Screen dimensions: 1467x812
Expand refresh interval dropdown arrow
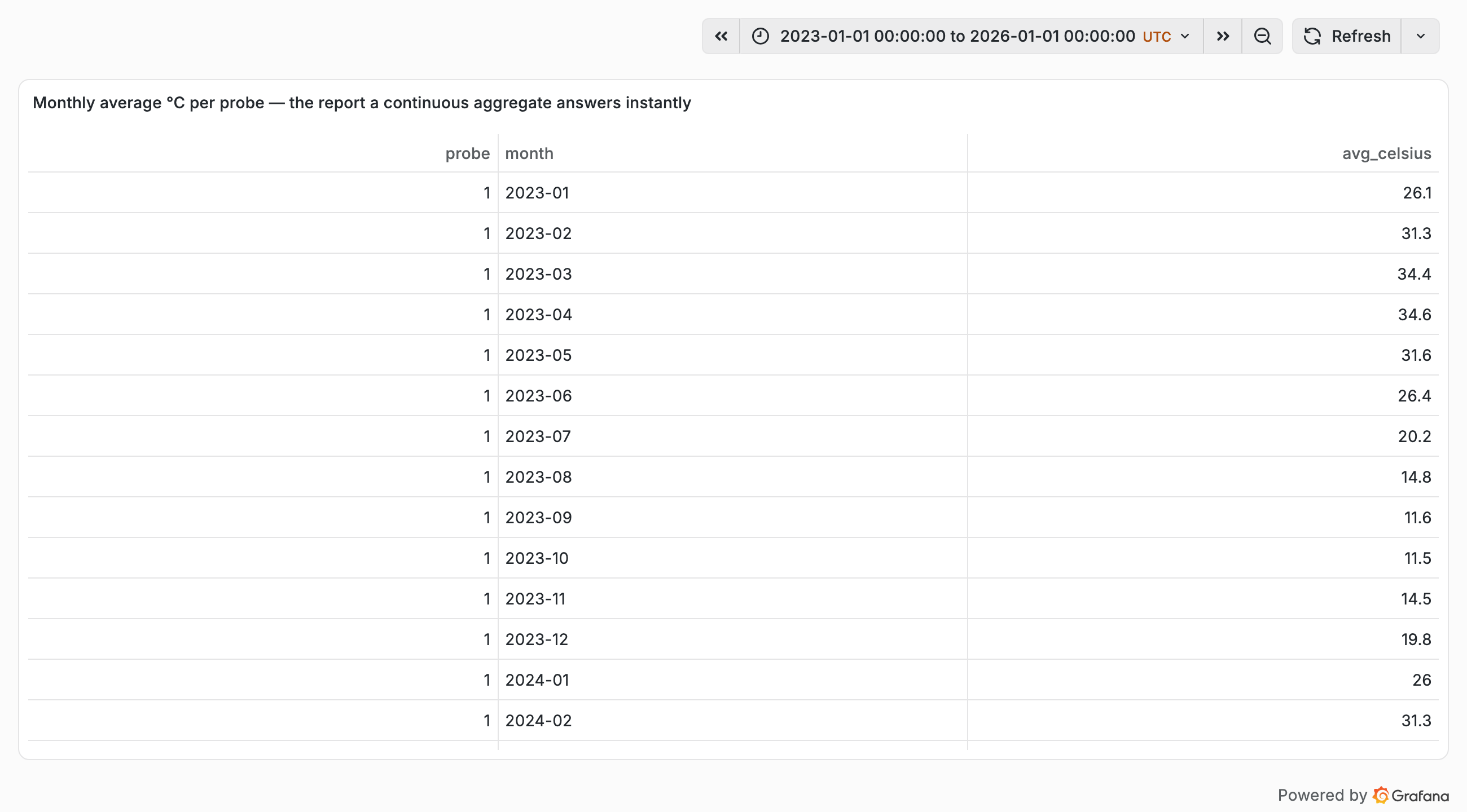click(x=1420, y=37)
